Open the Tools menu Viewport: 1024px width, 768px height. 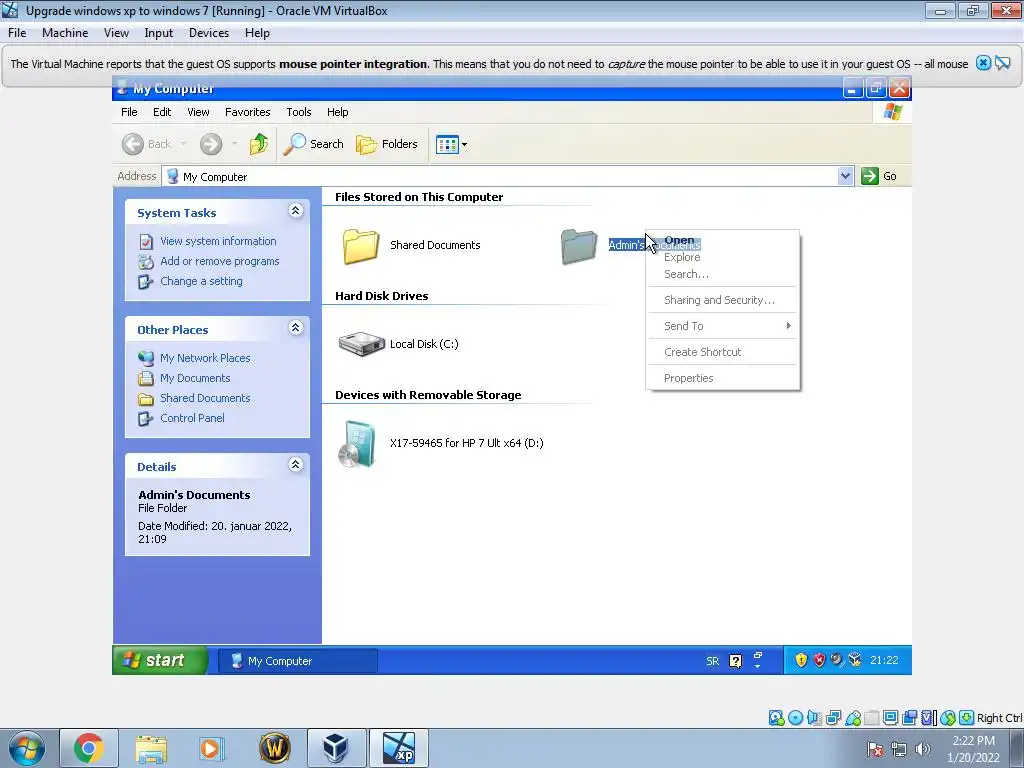[x=298, y=112]
